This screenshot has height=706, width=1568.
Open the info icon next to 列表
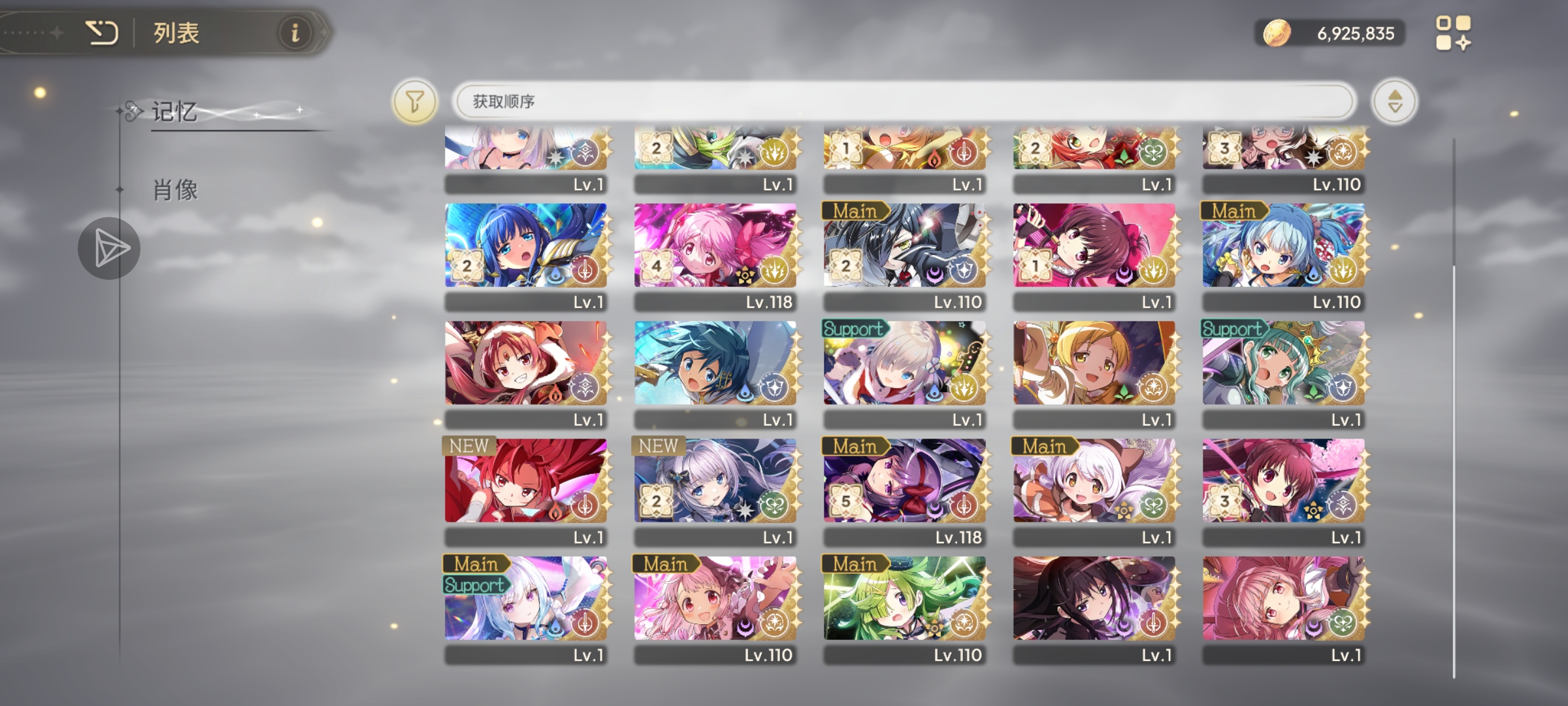tap(295, 32)
